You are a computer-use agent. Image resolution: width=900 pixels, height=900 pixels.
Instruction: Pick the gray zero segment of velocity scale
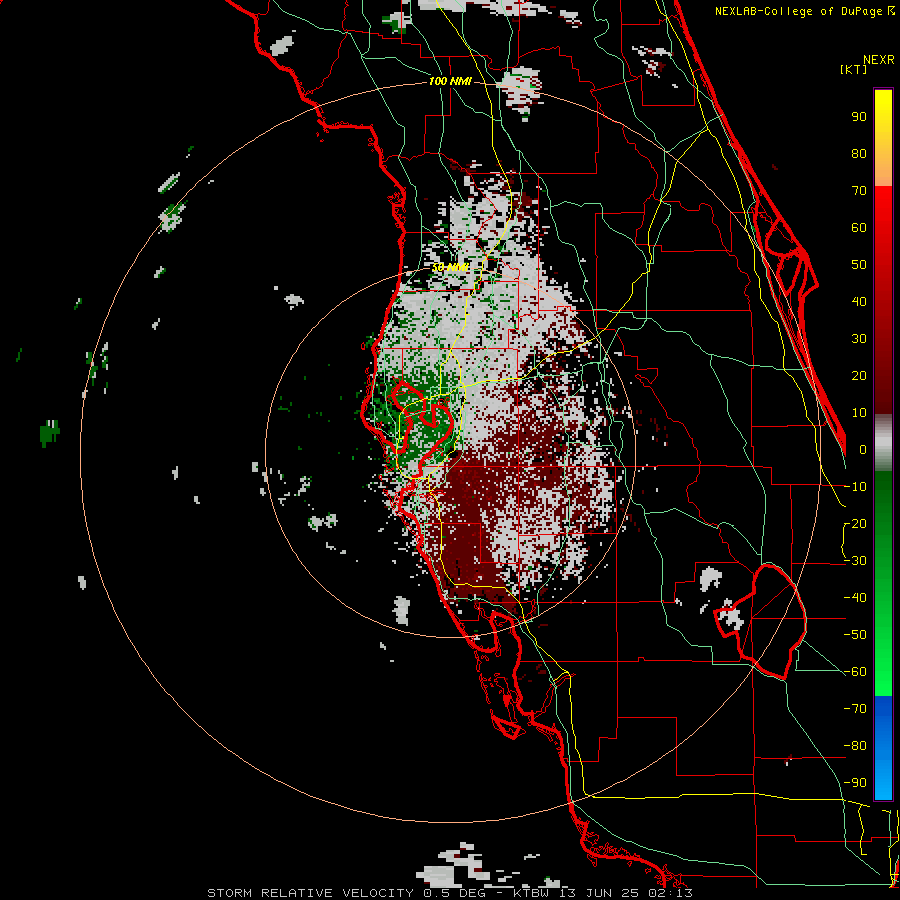pyautogui.click(x=883, y=443)
